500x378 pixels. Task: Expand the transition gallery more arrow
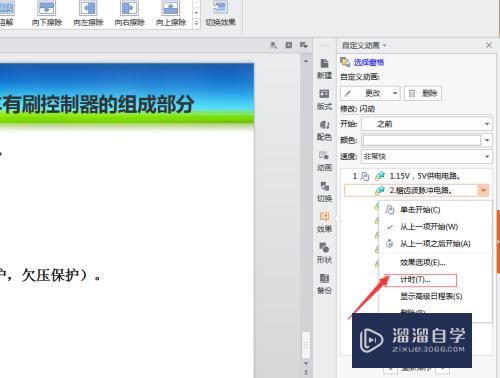[196, 23]
